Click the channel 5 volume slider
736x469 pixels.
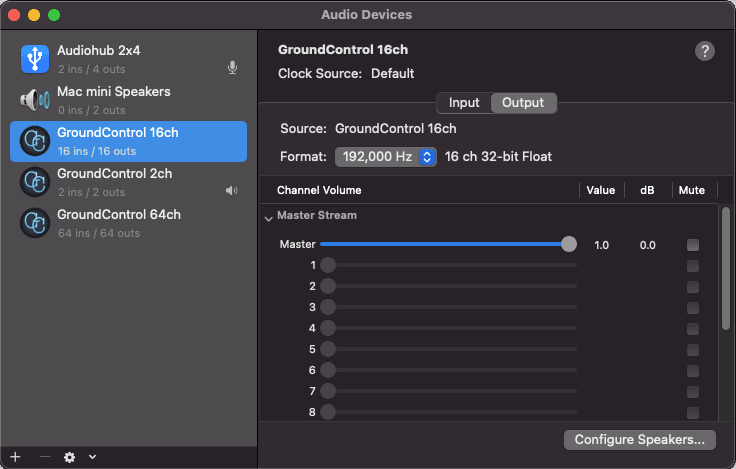tap(448, 349)
